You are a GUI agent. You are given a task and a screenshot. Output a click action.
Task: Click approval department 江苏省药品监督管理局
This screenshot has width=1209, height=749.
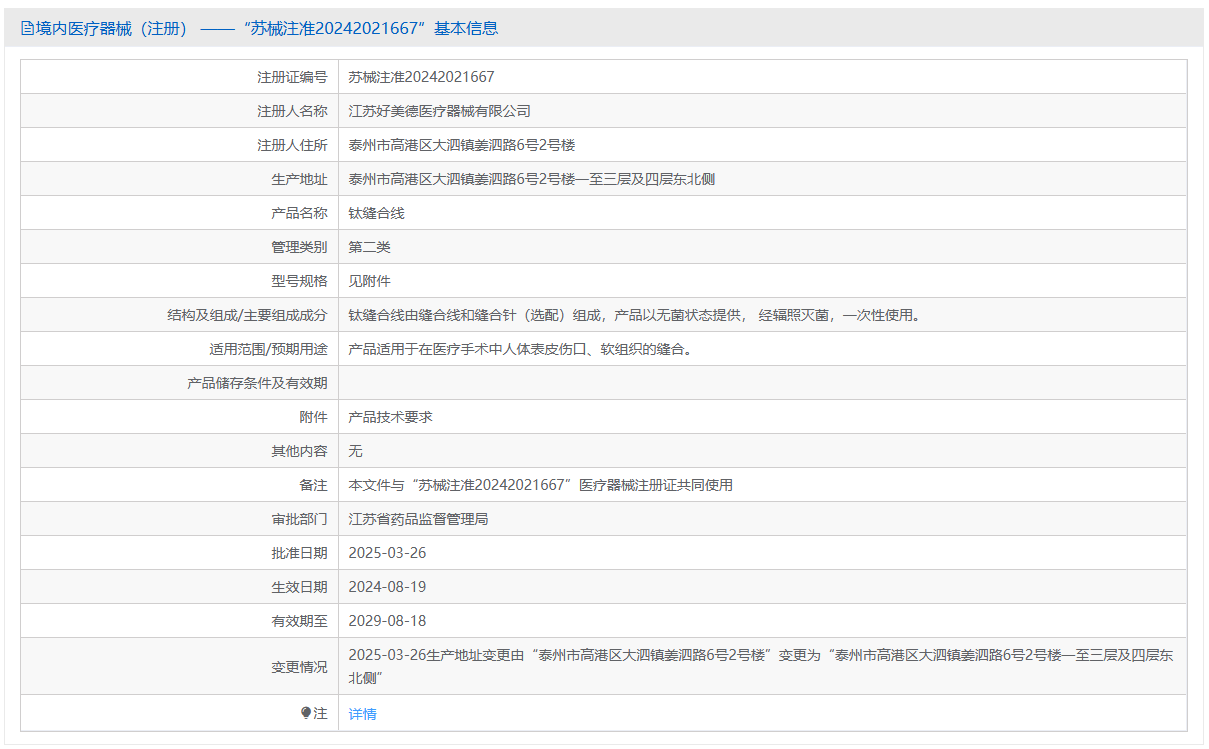tap(418, 519)
